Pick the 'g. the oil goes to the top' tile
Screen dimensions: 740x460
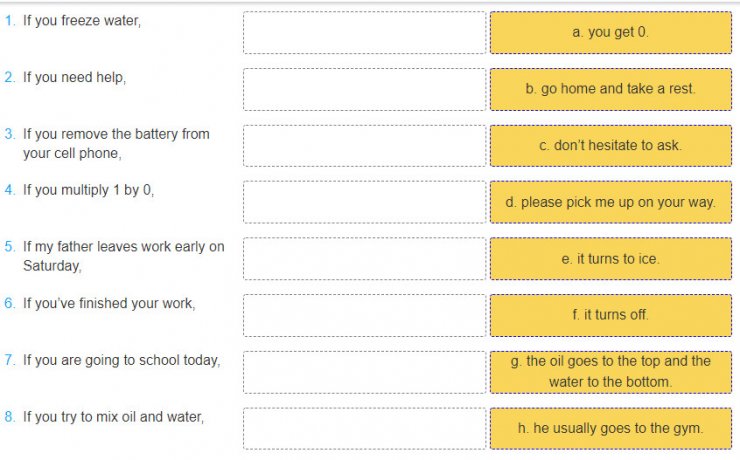coord(610,371)
